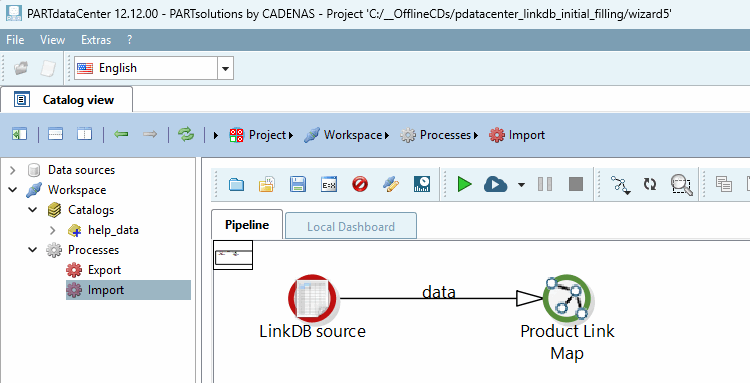Click the grayed open project icon
Viewport: 750px width, 383px height.
click(x=21, y=68)
